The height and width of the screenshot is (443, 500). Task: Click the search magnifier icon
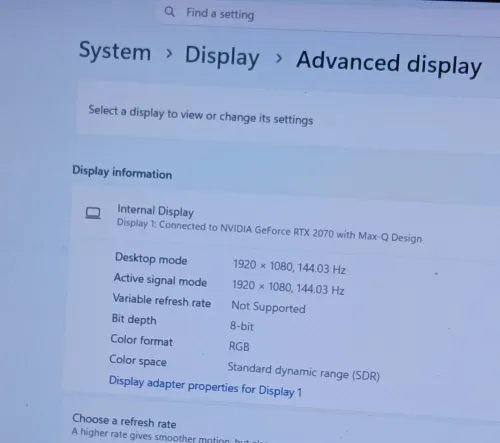[x=170, y=12]
